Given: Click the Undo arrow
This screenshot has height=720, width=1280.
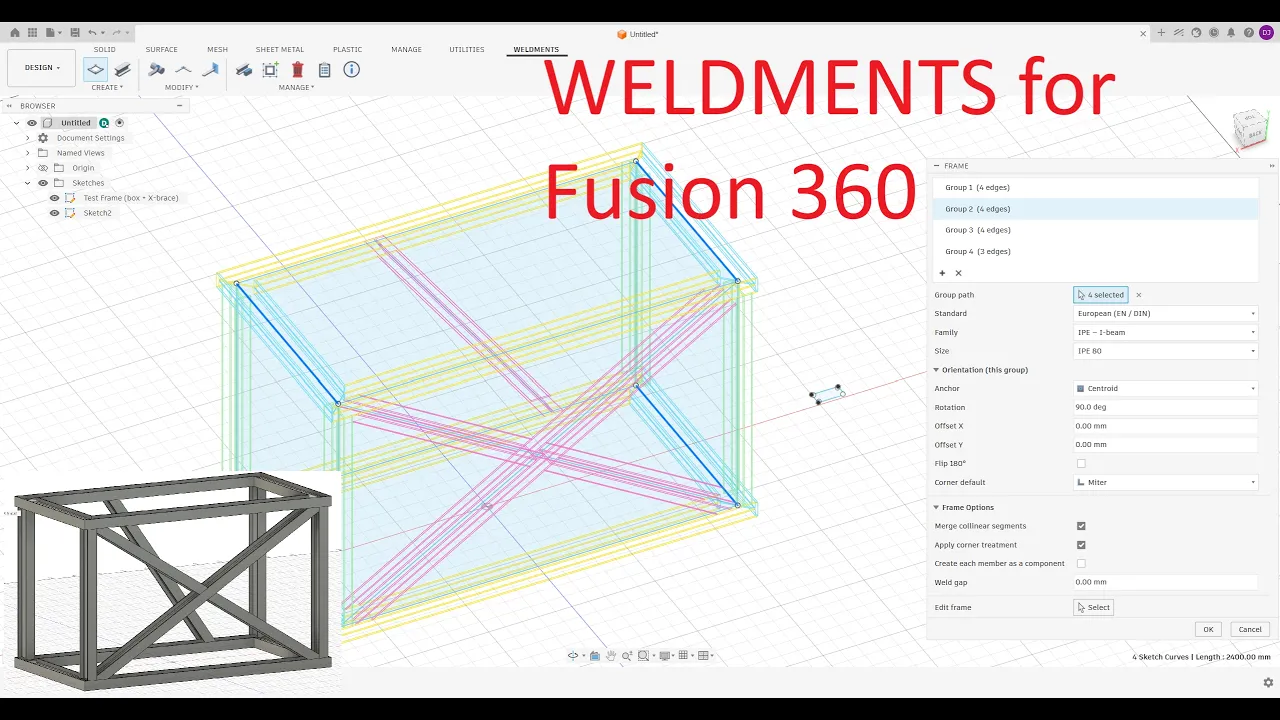Looking at the screenshot, I should (93, 33).
